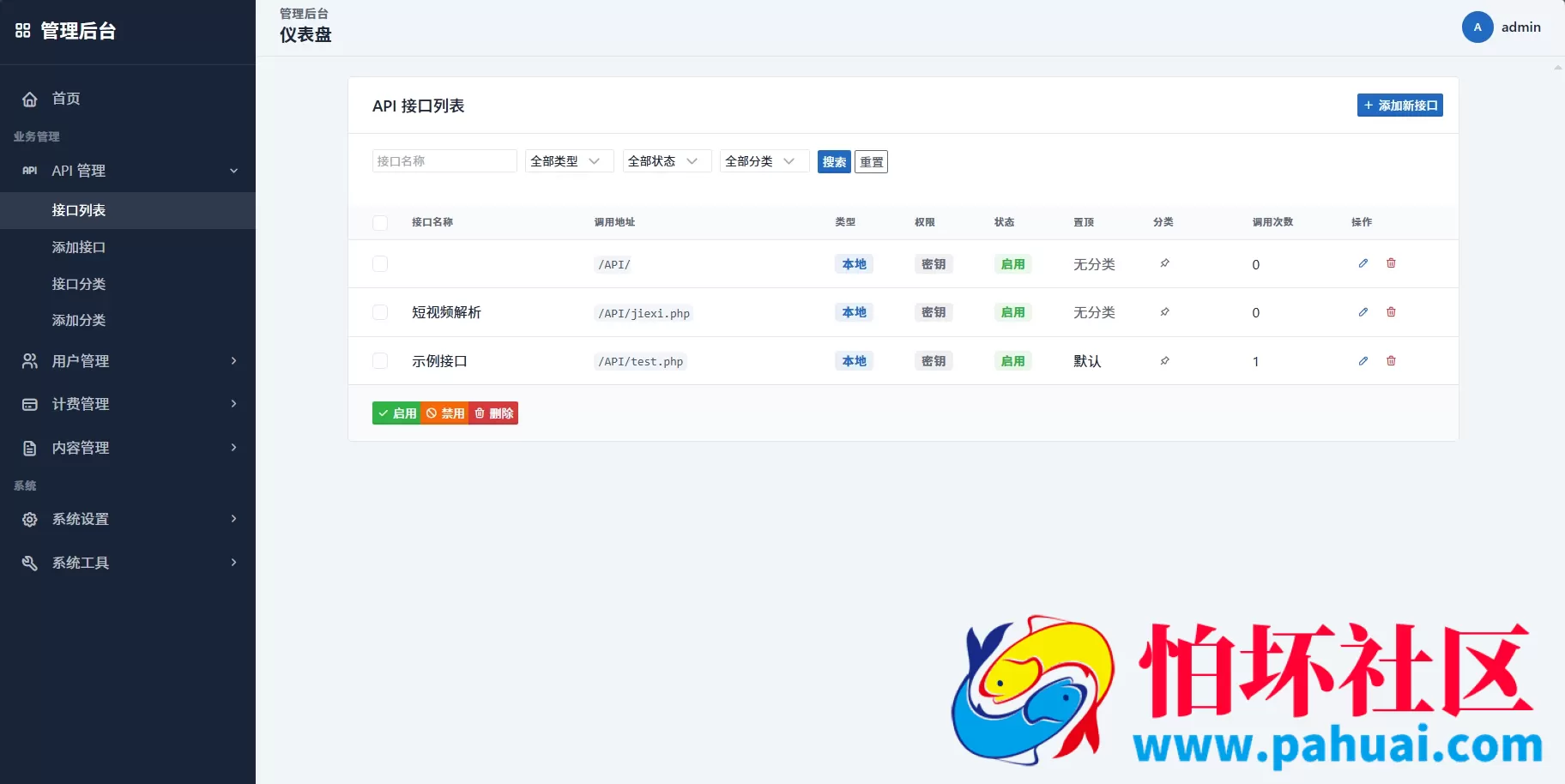
Task: Click the green 启用 batch button
Action: tap(396, 413)
